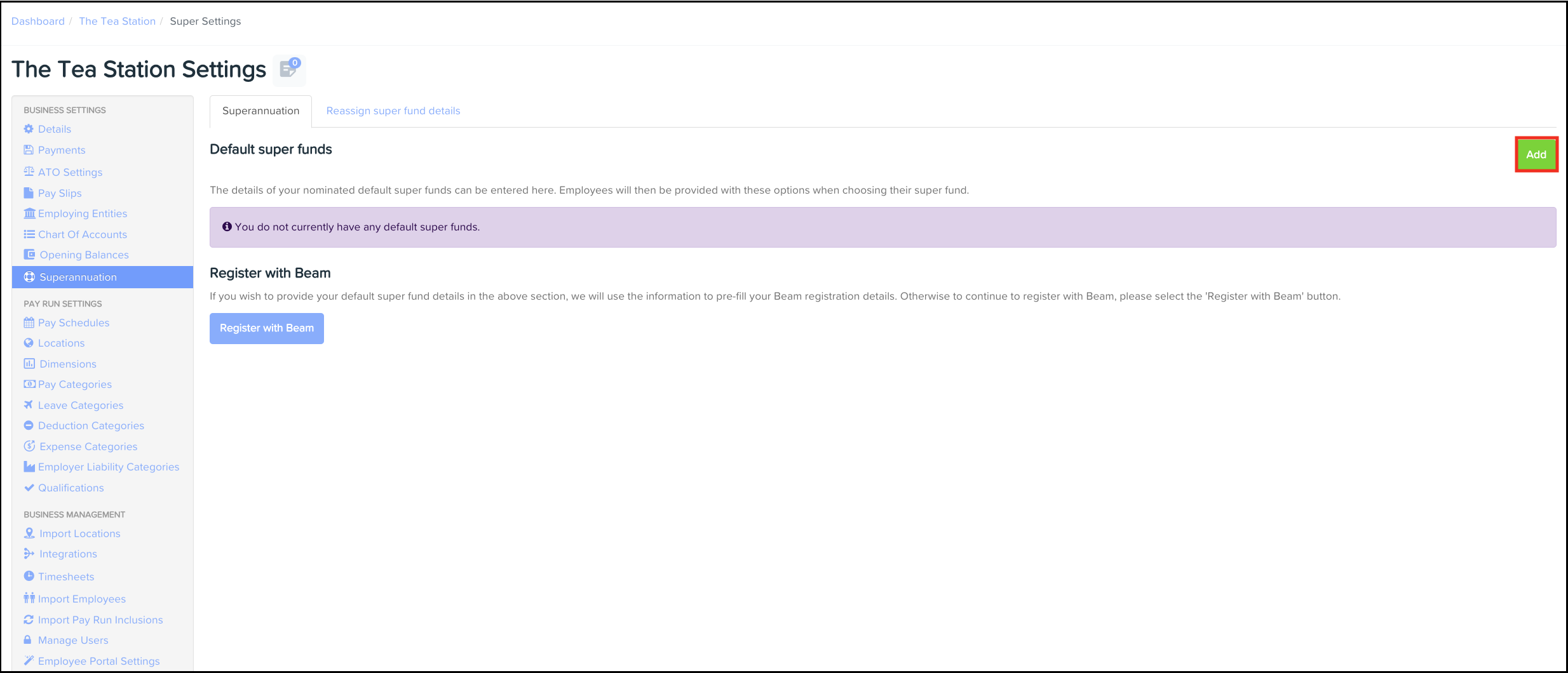Navigate to Employer Liability Categories

[109, 467]
